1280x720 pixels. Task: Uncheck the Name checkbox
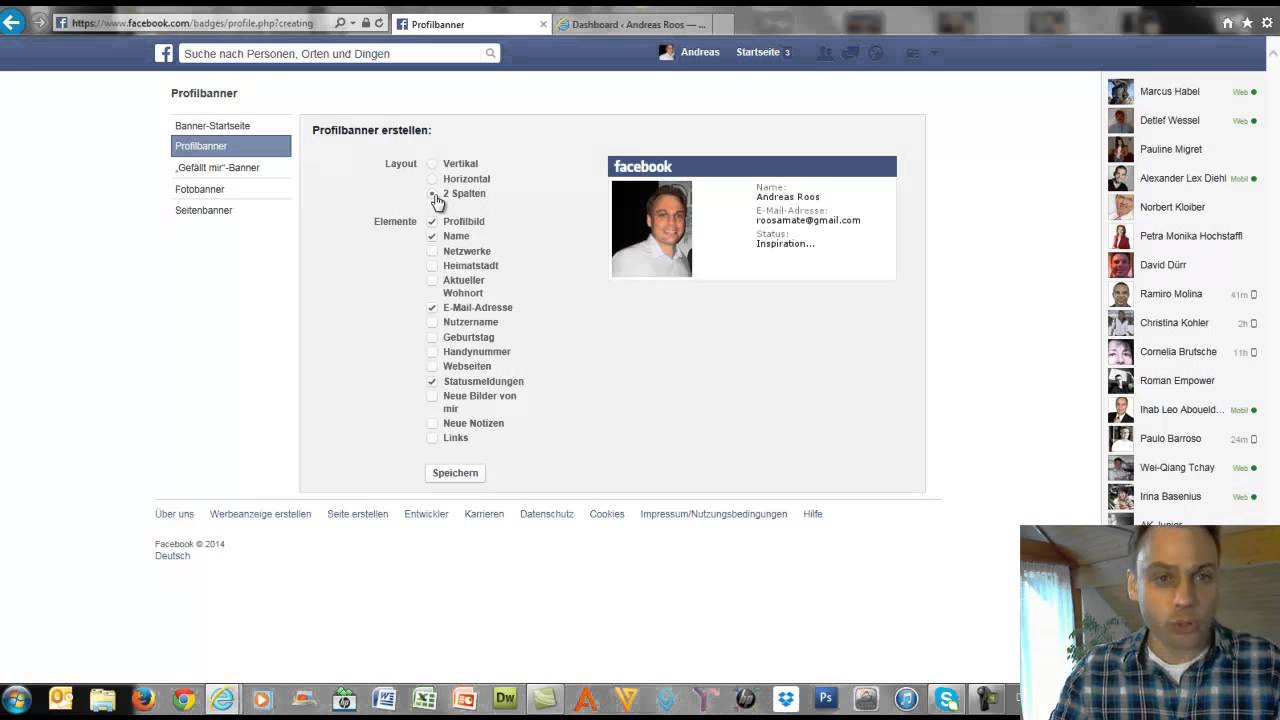point(432,237)
